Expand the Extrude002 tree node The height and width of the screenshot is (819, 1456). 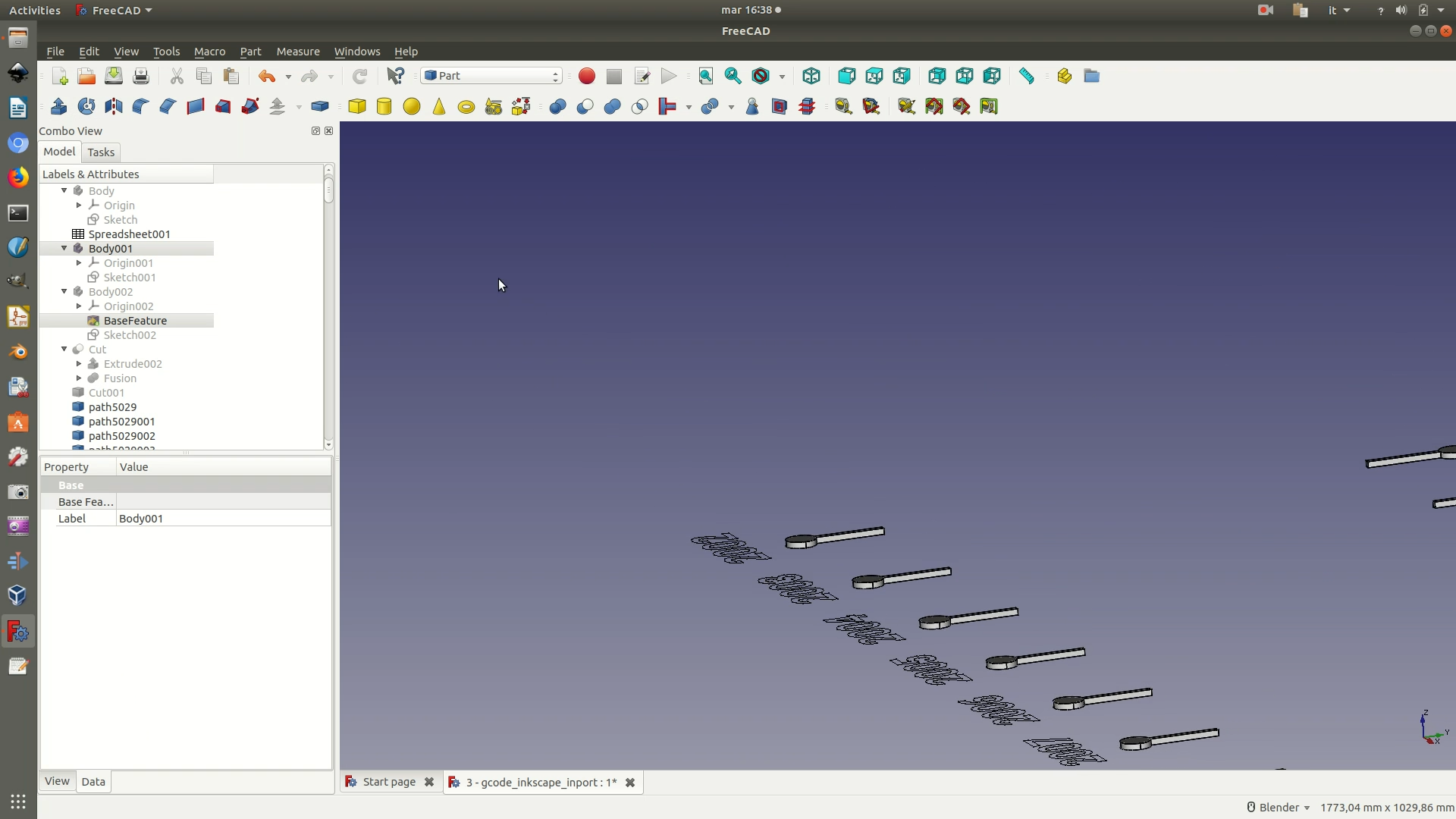pos(79,364)
